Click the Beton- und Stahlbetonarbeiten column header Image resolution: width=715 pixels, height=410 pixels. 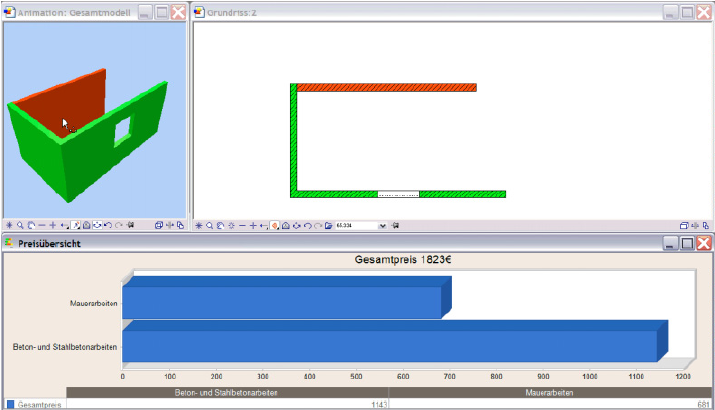pyautogui.click(x=227, y=393)
